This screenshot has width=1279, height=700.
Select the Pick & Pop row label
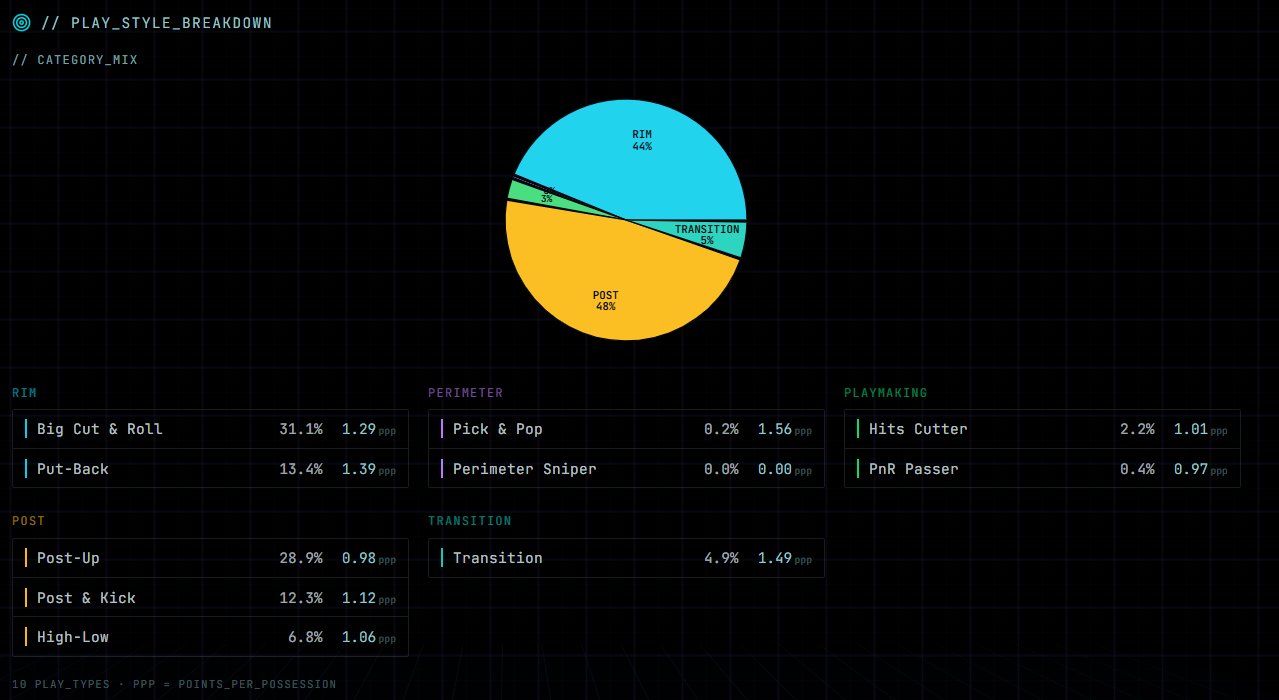coord(497,429)
